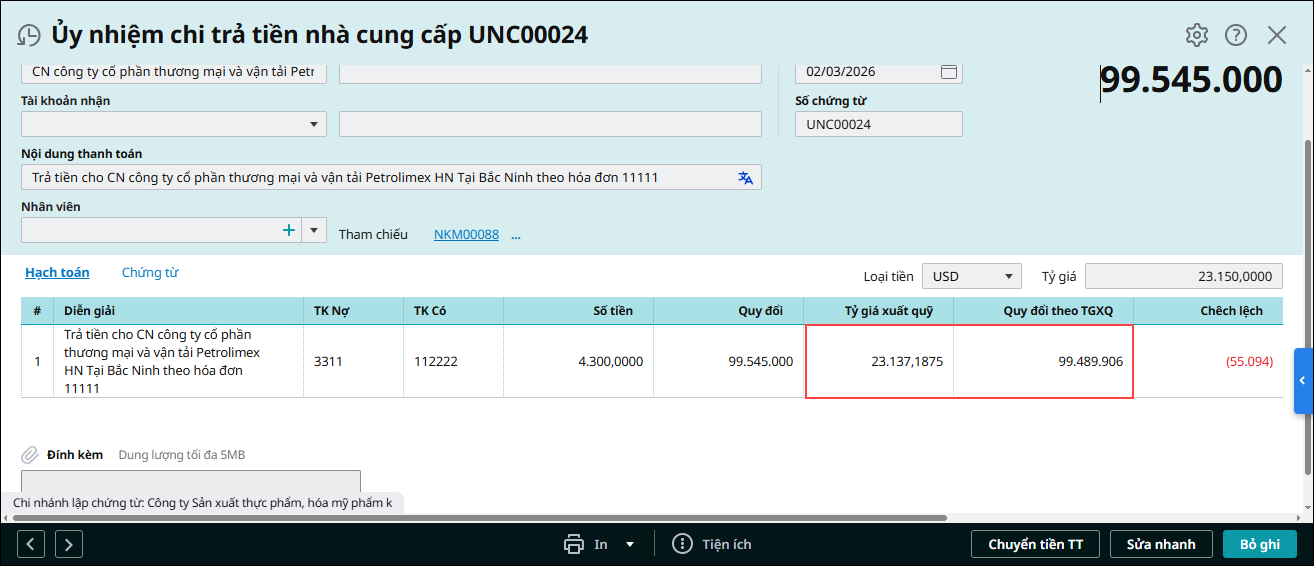Viewport: 1314px width, 566px height.
Task: Go to next voucher arrow
Action: click(68, 544)
